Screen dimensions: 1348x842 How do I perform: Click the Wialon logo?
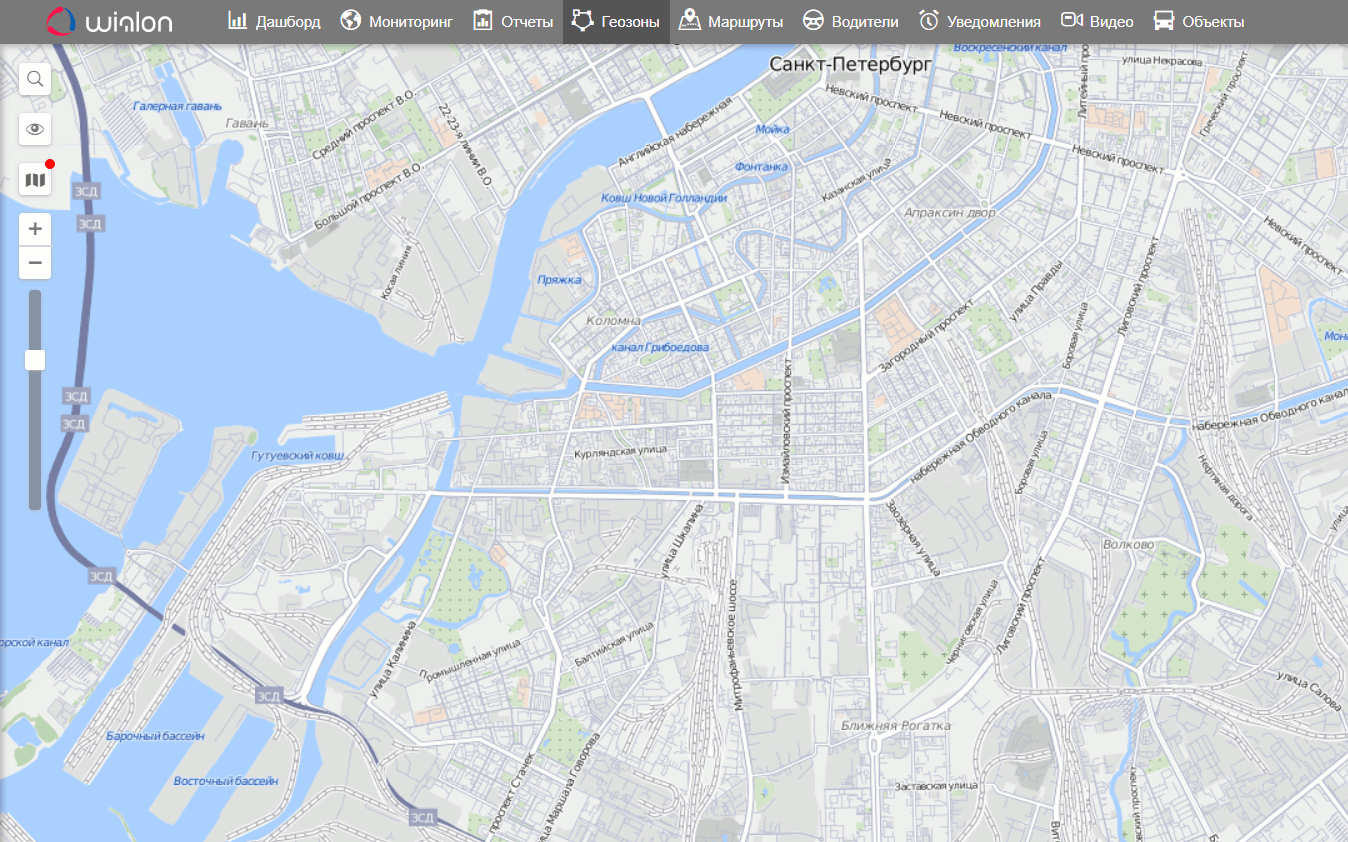(109, 21)
